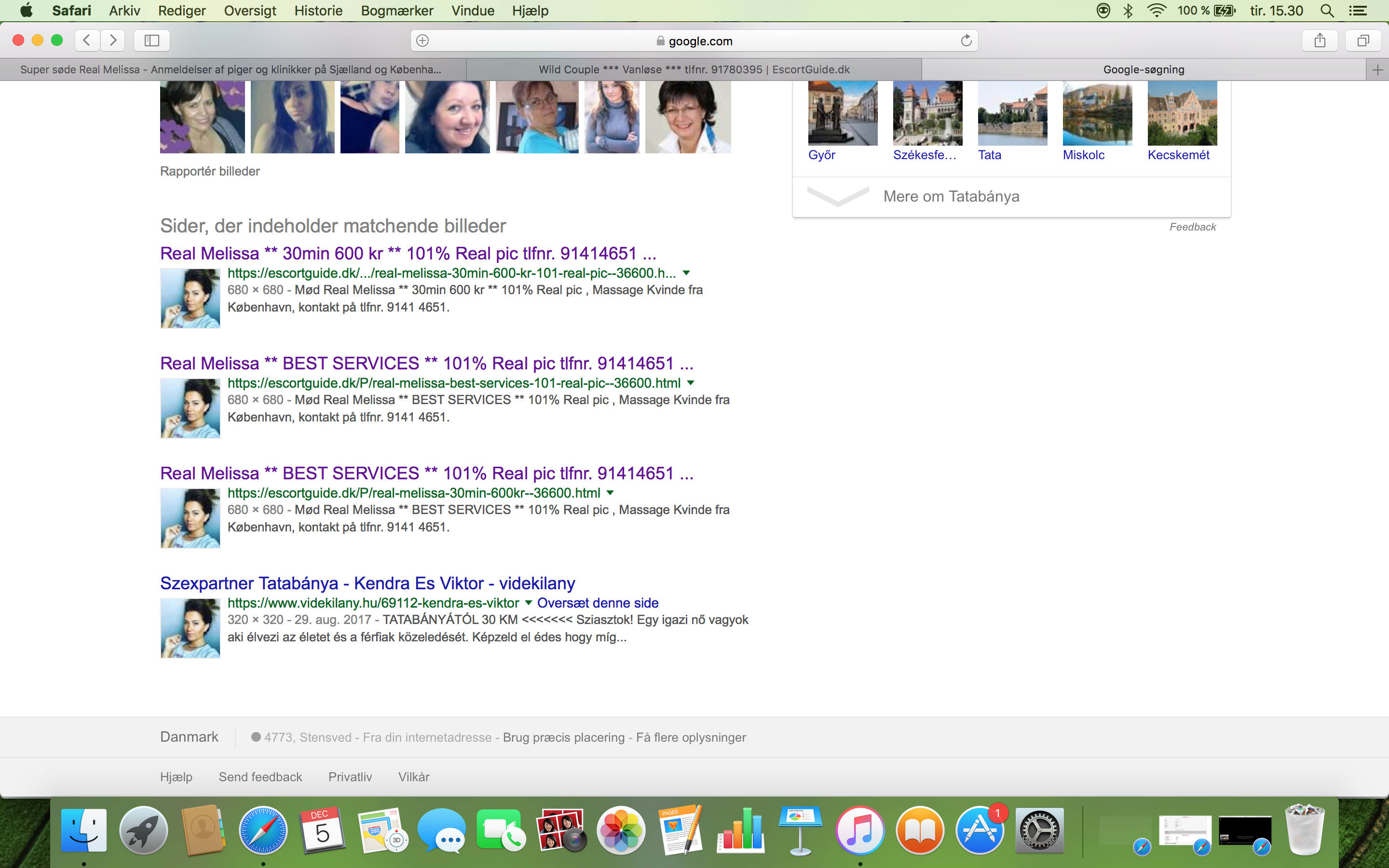Viewport: 1389px width, 868px height.
Task: Open the Share button in Safari toolbar
Action: (x=1320, y=40)
